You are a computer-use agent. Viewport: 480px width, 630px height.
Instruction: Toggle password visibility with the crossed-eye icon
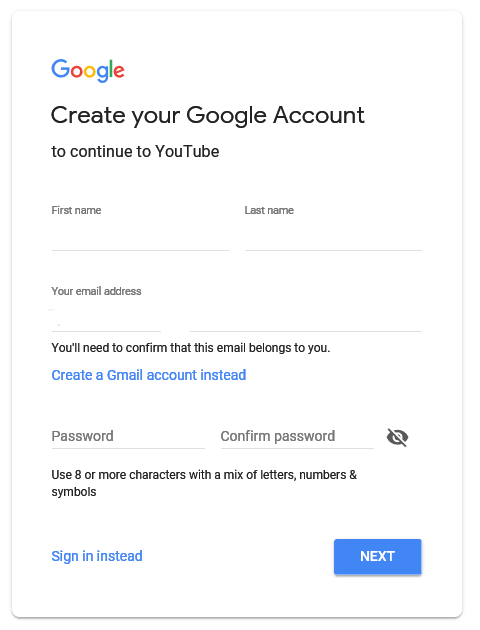pos(397,437)
